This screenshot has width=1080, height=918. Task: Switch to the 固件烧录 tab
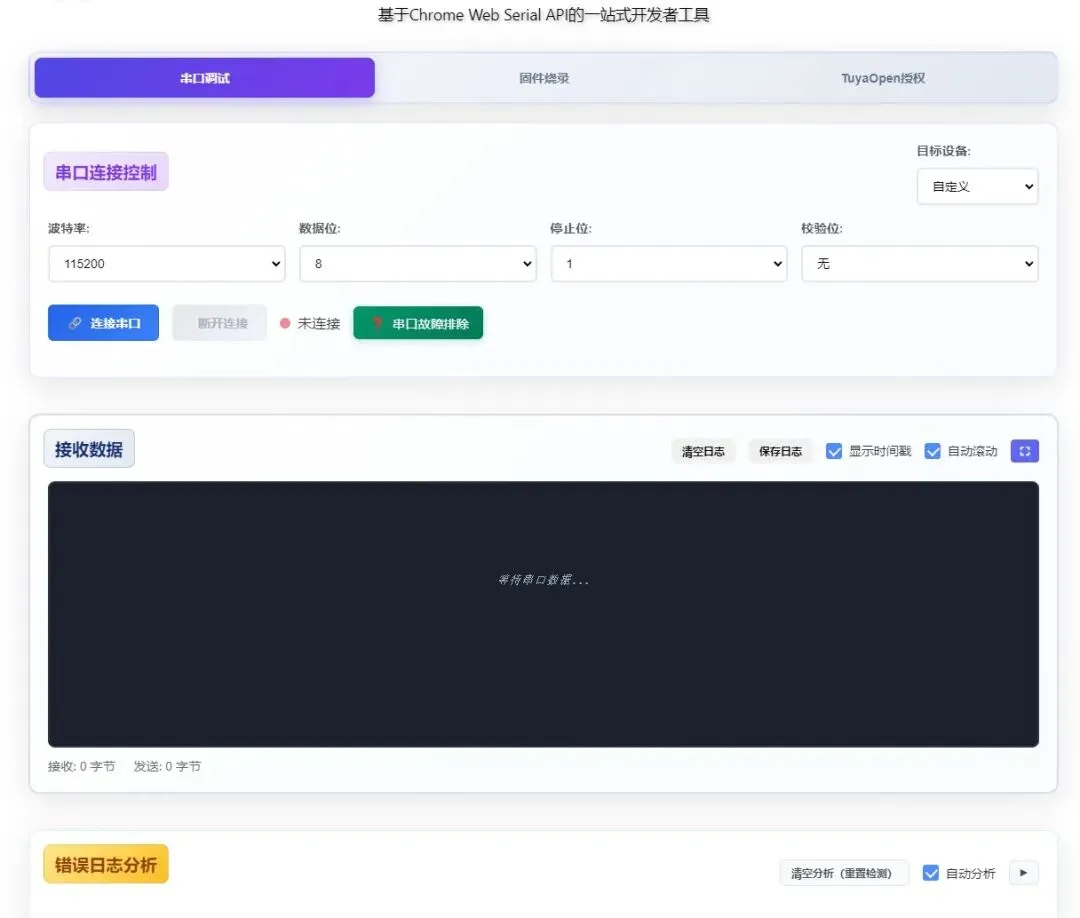pos(544,78)
